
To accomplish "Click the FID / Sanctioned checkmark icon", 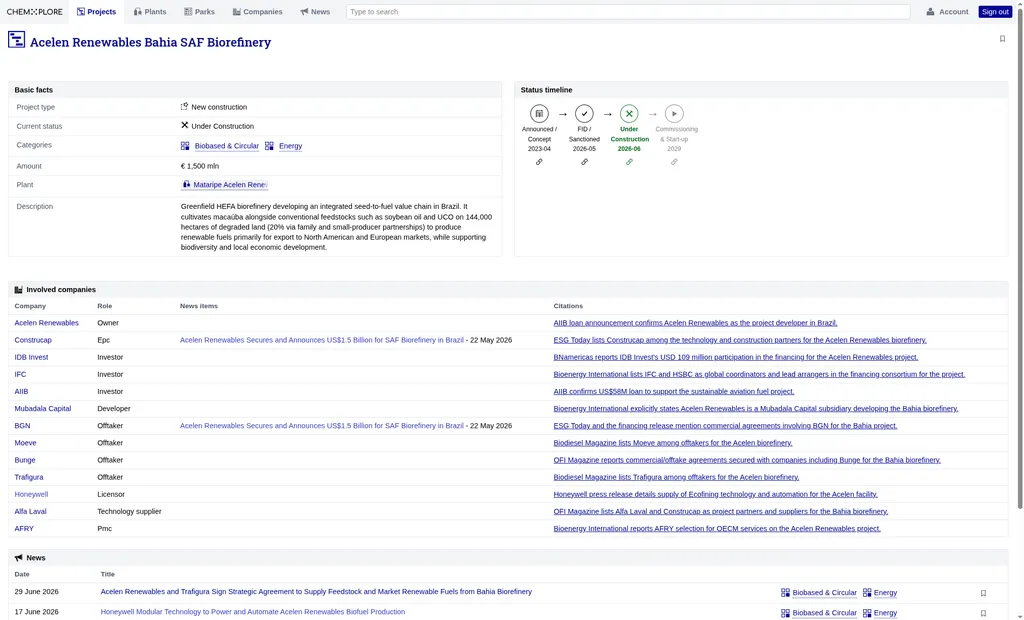I will point(584,114).
